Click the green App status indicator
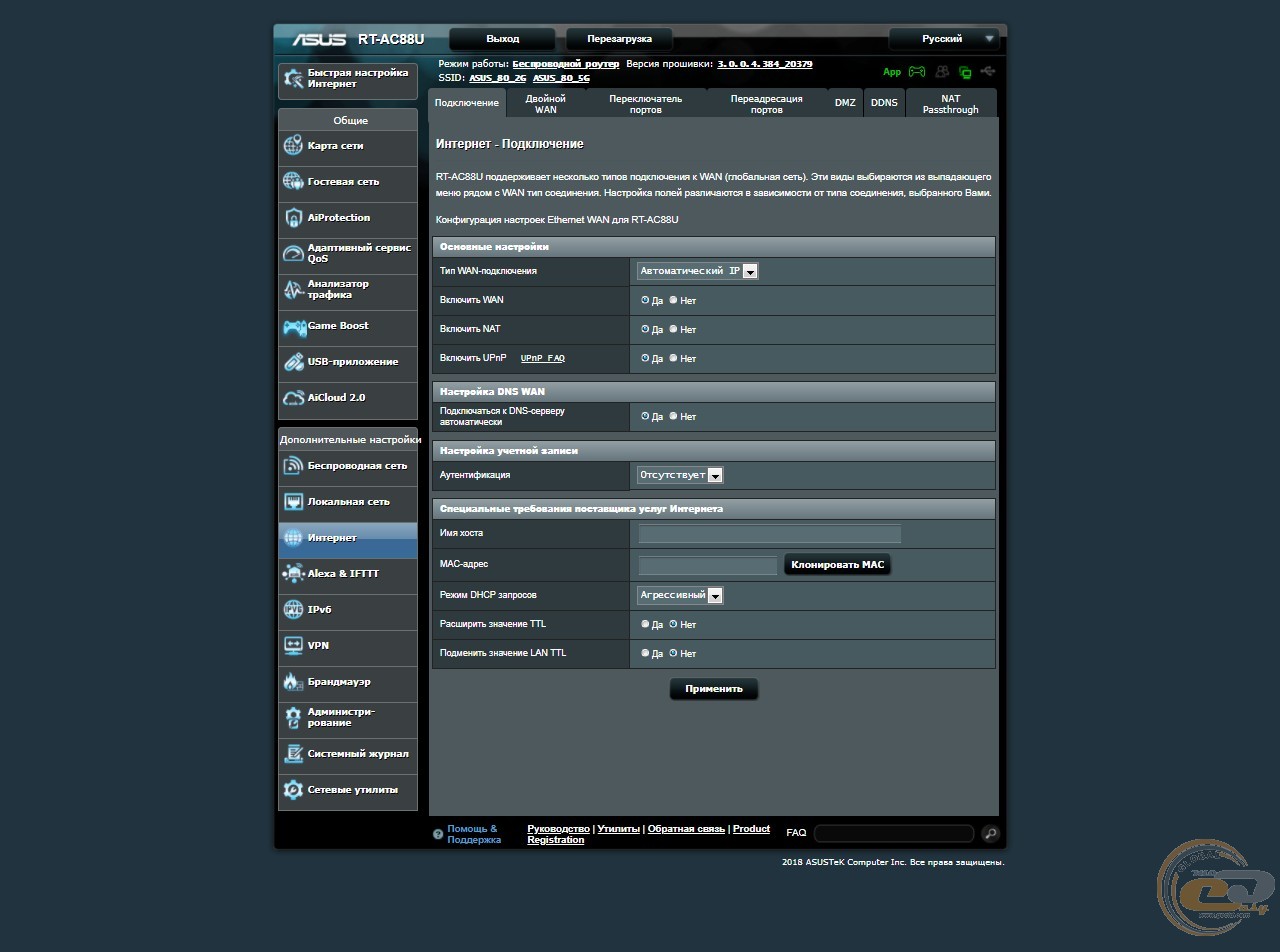Image resolution: width=1280 pixels, height=952 pixels. point(892,72)
